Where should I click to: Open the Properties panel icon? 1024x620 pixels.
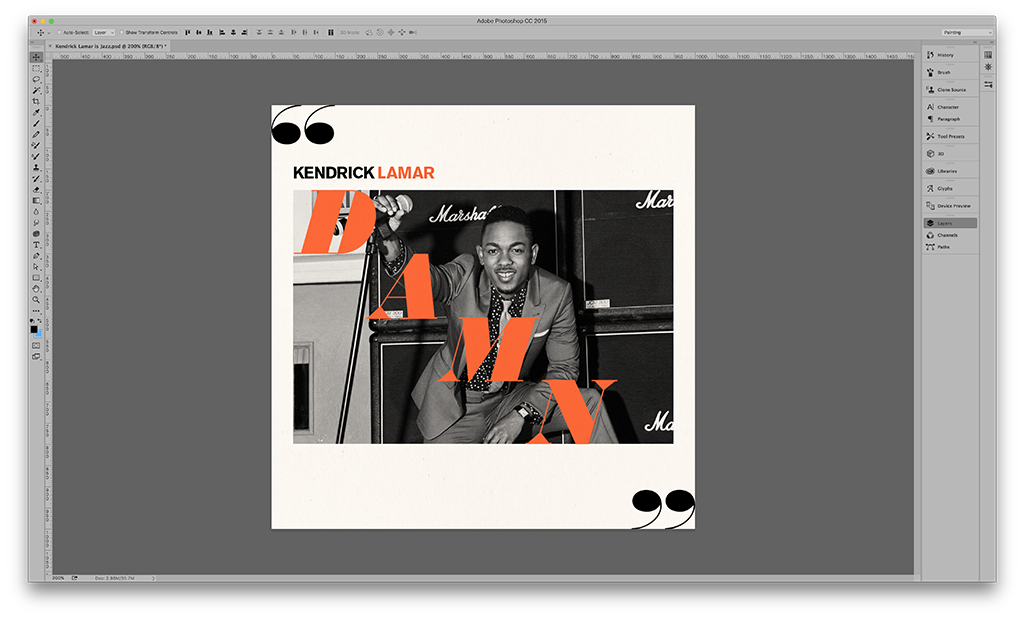coord(988,84)
